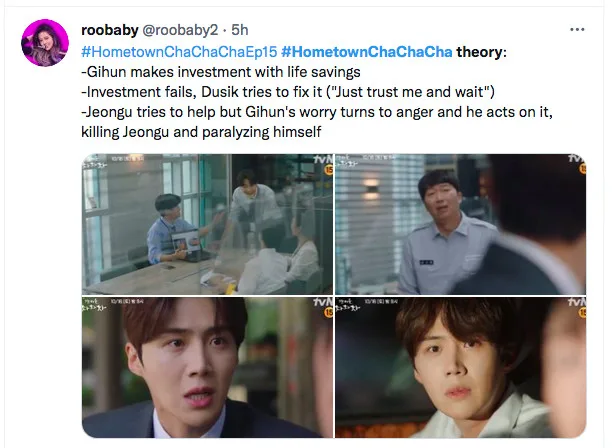Open the bottom-left man in suit image
This screenshot has width=612, height=448.
click(207, 367)
